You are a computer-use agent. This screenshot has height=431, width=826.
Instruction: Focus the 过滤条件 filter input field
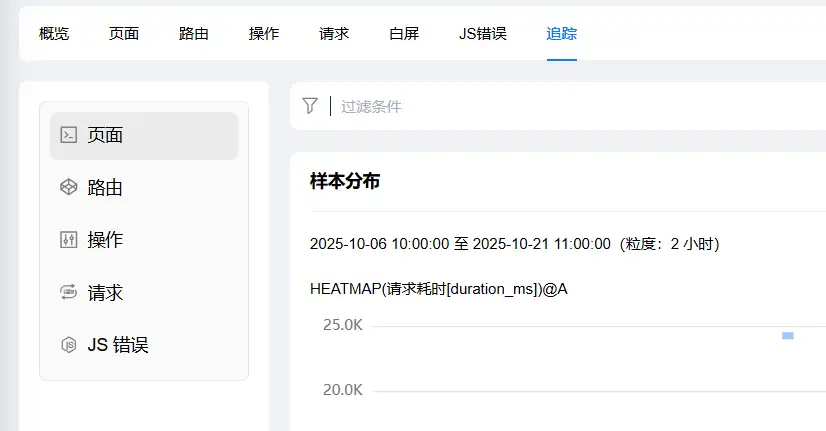tap(500, 106)
